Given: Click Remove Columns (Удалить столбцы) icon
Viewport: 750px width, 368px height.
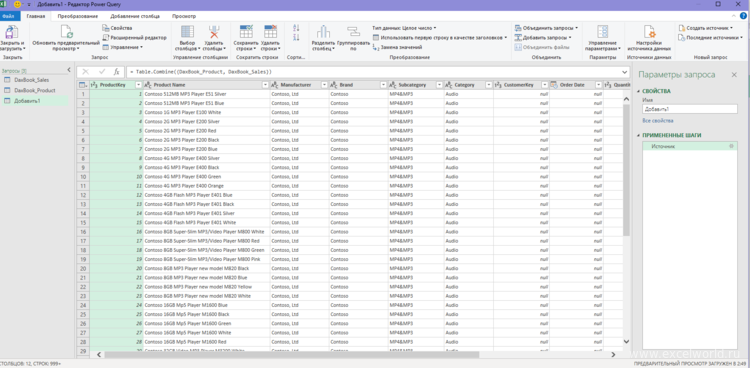Looking at the screenshot, I should 214,32.
